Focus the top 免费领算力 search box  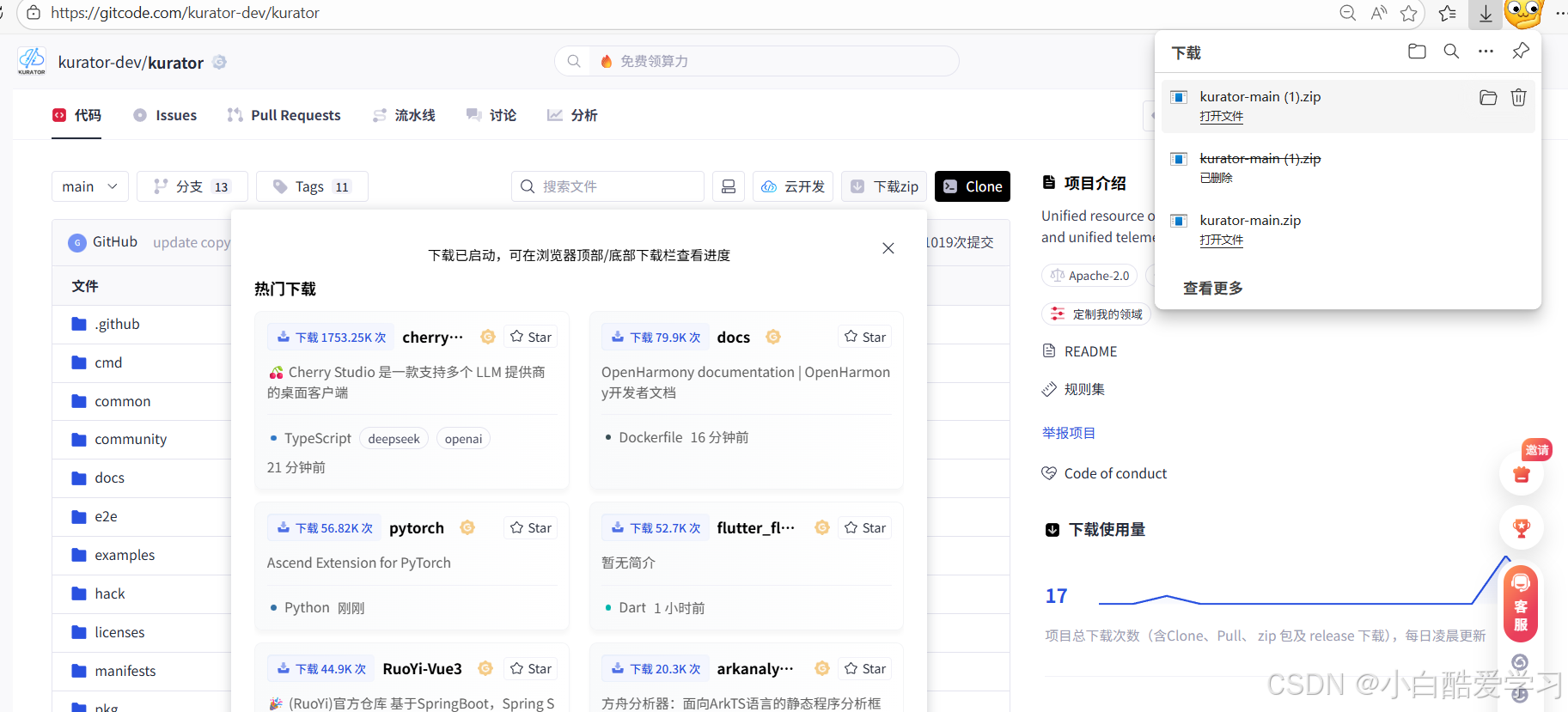pyautogui.click(x=756, y=61)
